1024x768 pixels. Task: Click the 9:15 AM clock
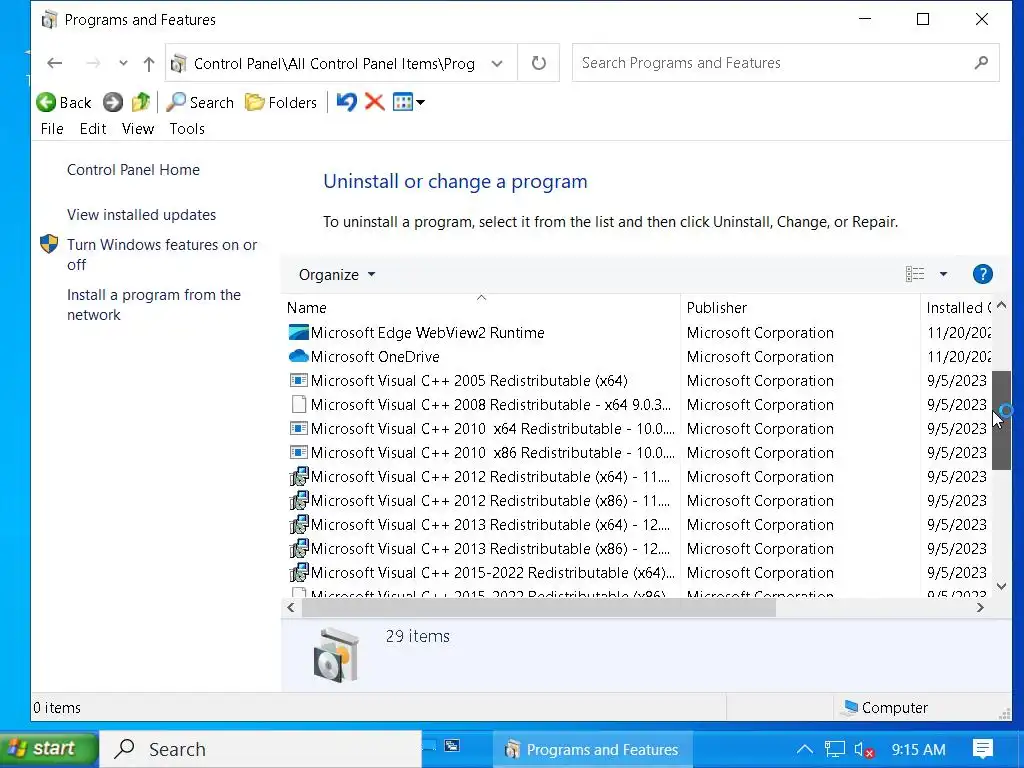918,750
